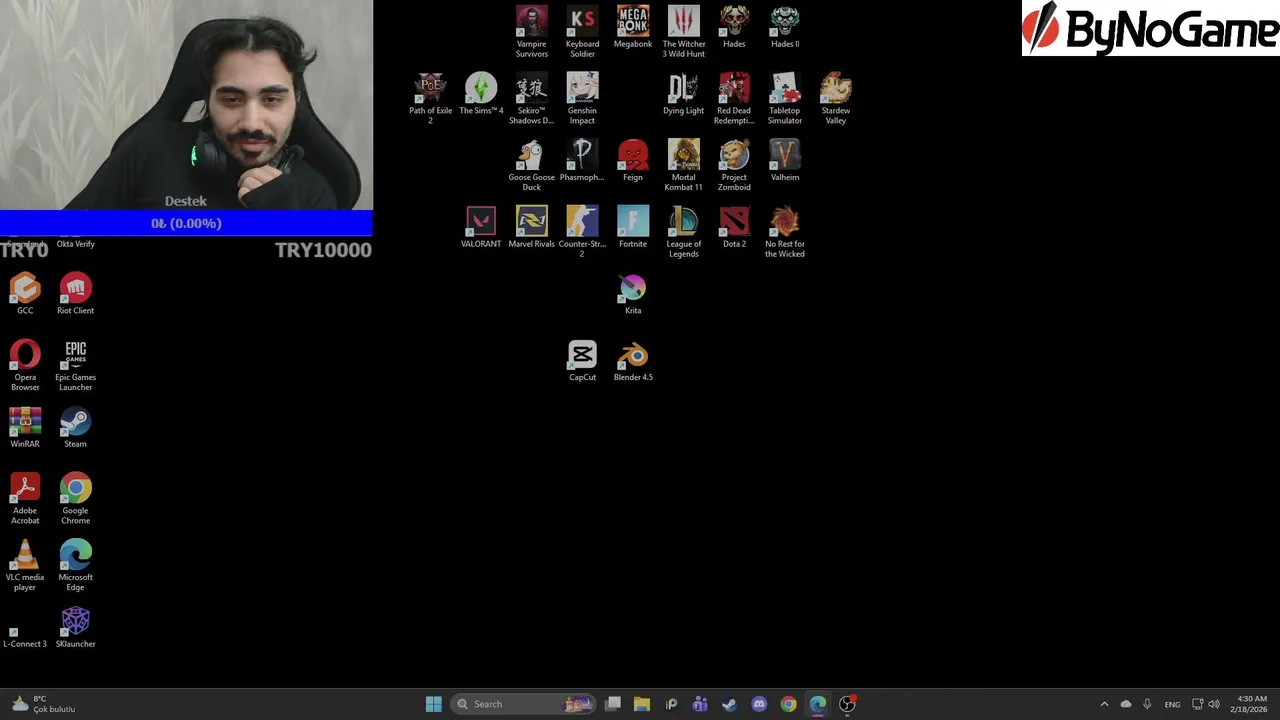Open Microsoft Teams from the taskbar
Image resolution: width=1280 pixels, height=720 pixels.
(x=700, y=704)
